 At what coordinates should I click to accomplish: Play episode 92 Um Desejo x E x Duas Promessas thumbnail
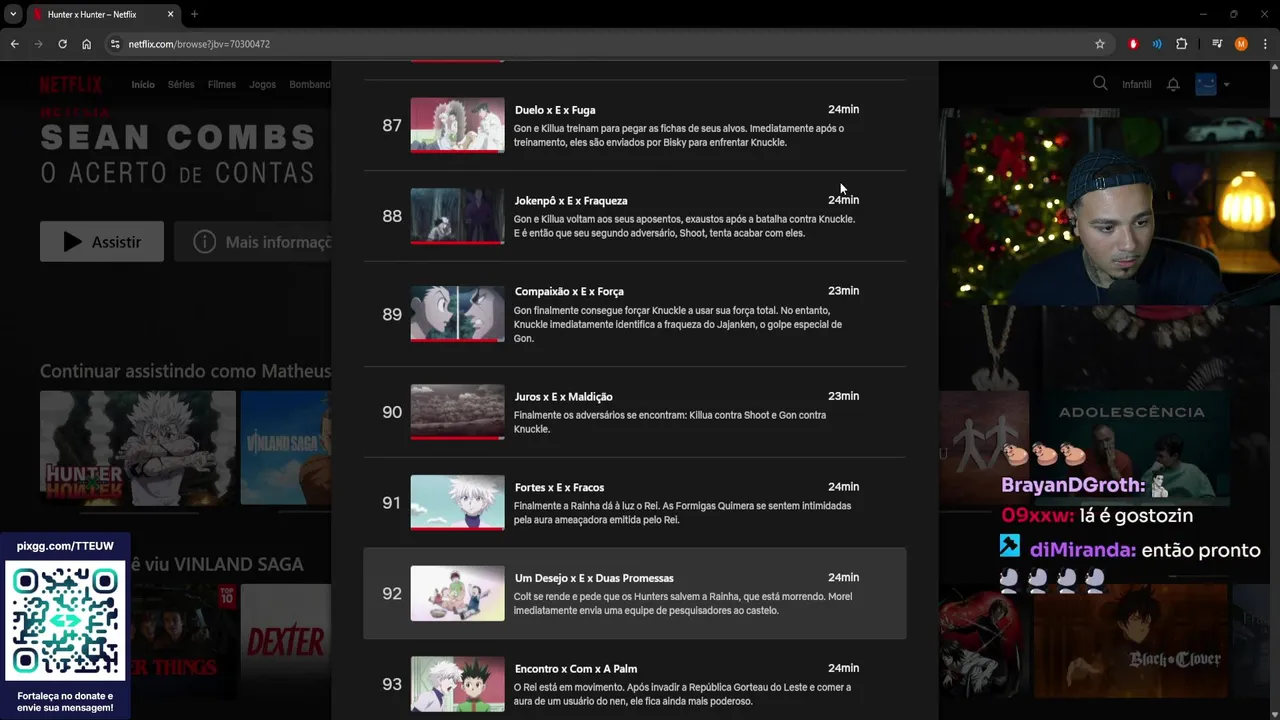pos(457,593)
